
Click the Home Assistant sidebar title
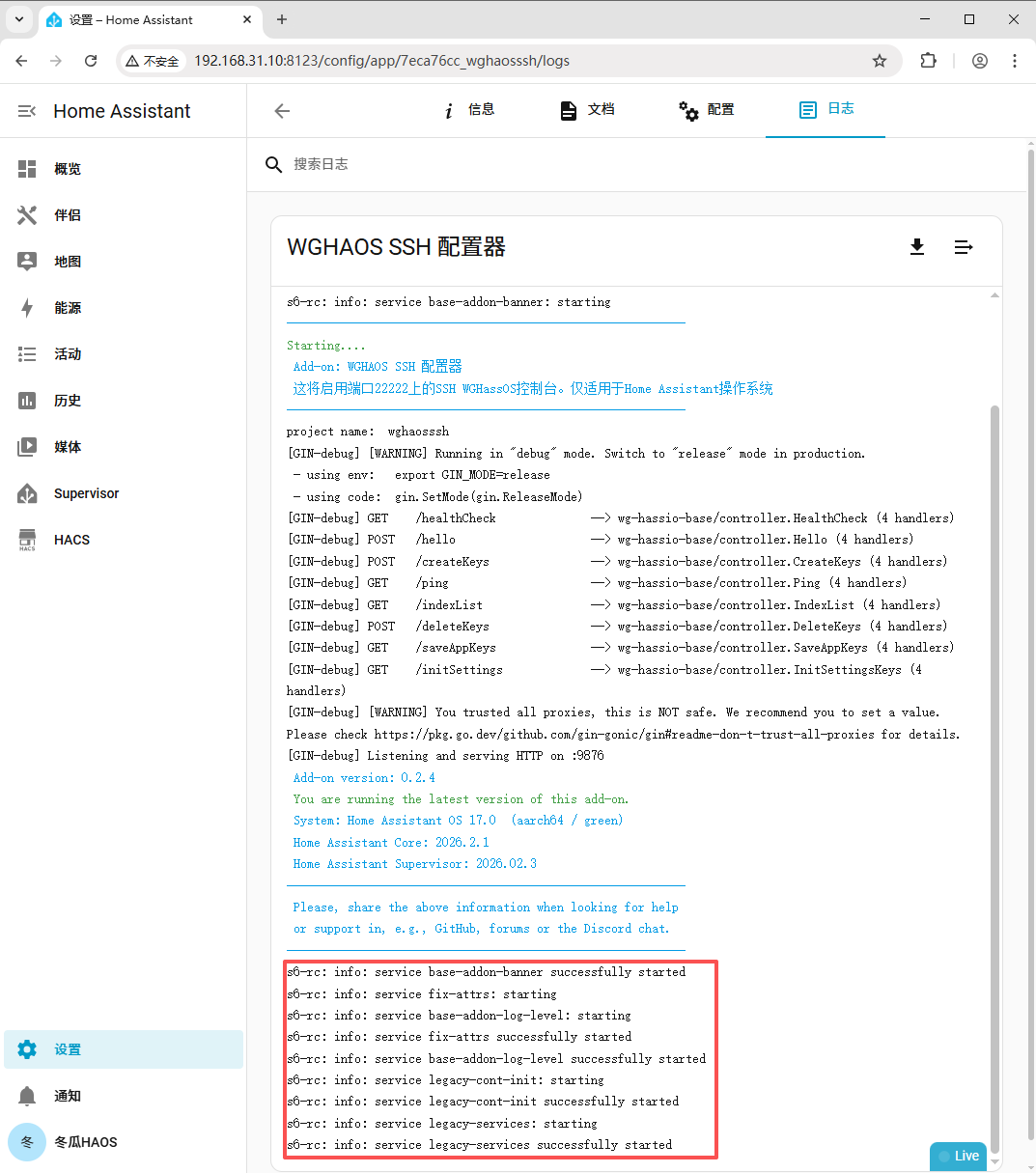pyautogui.click(x=122, y=111)
